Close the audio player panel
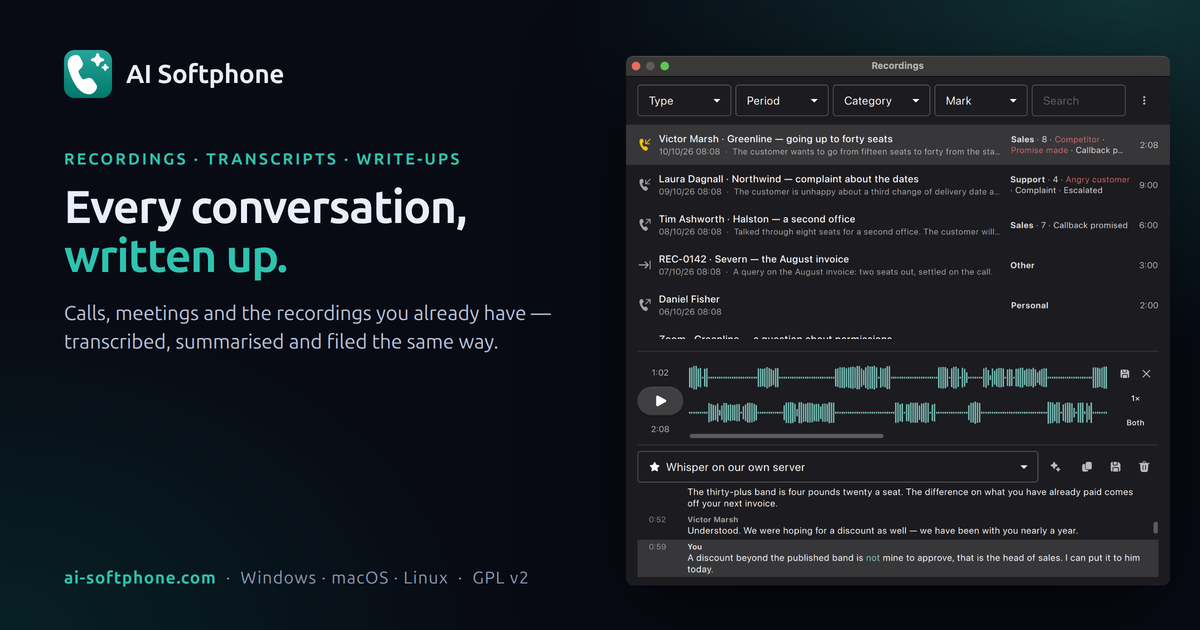The image size is (1200, 630). pos(1147,373)
